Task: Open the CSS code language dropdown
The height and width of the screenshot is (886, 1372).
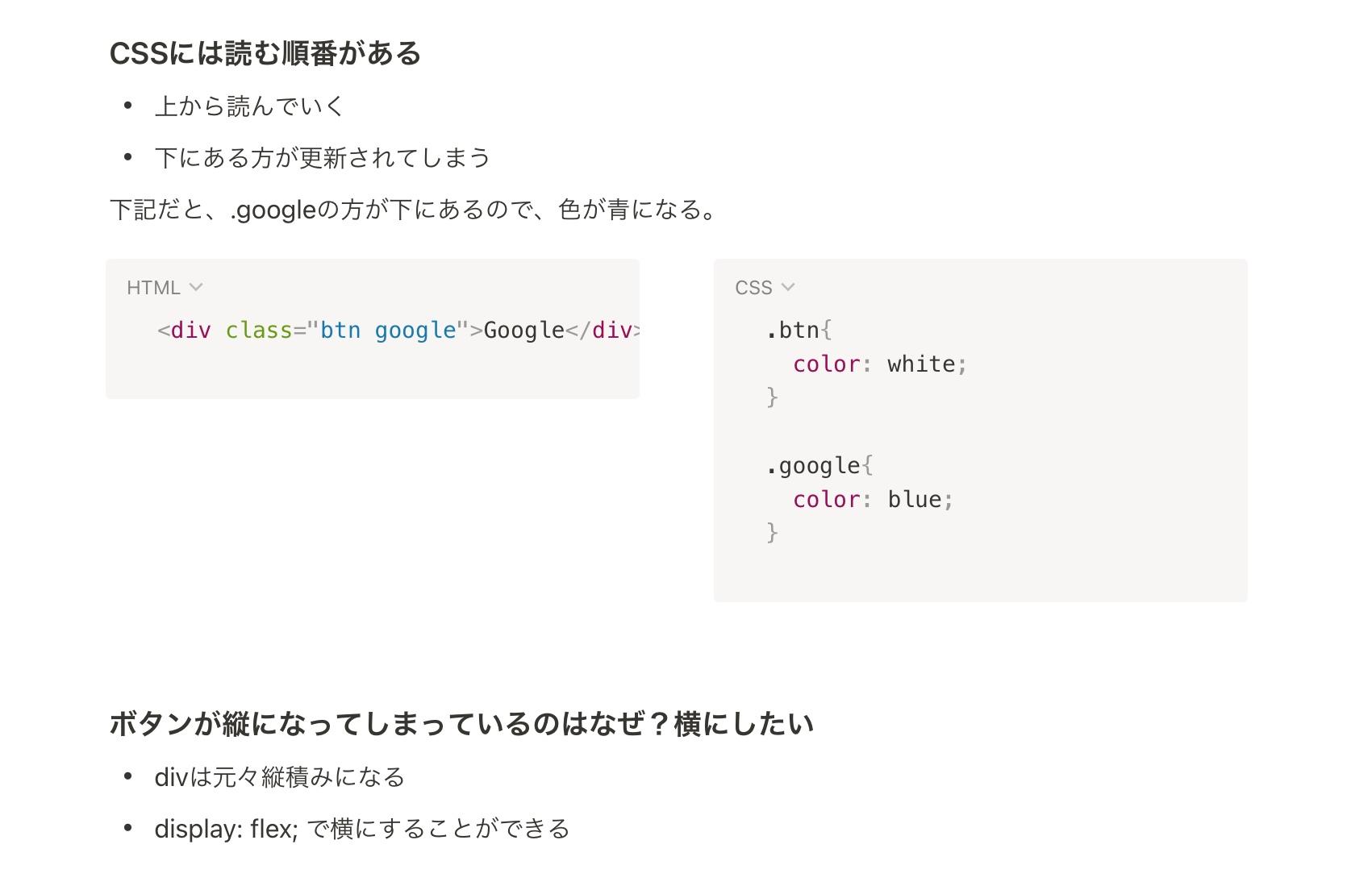Action: click(x=765, y=288)
